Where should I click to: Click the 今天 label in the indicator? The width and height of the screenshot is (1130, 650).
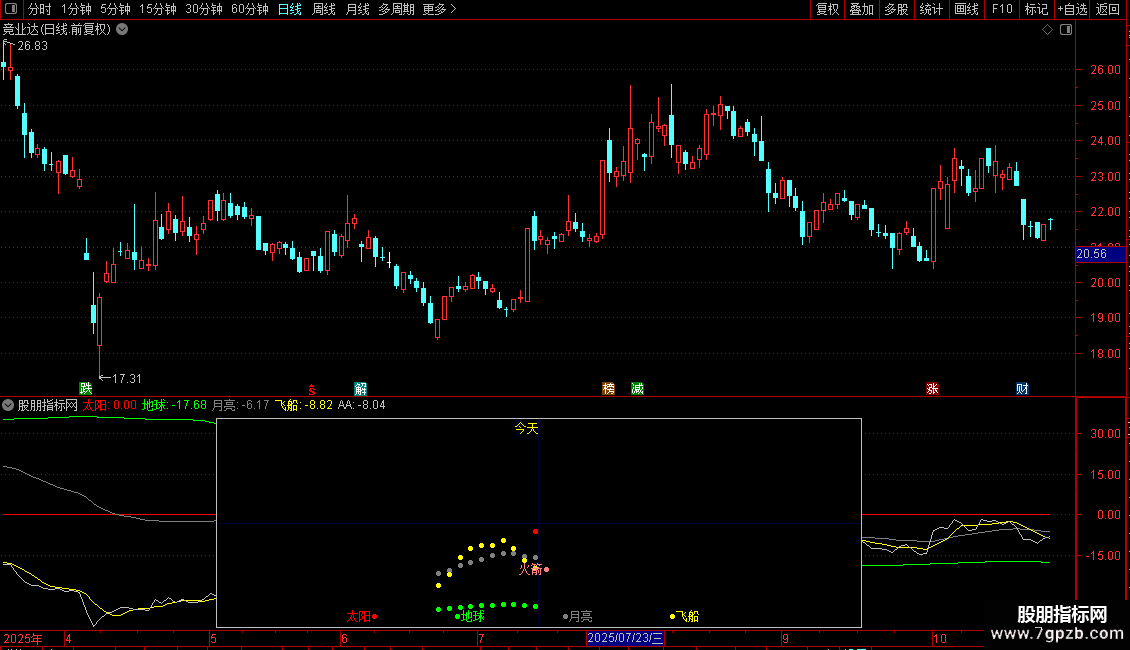click(x=526, y=428)
